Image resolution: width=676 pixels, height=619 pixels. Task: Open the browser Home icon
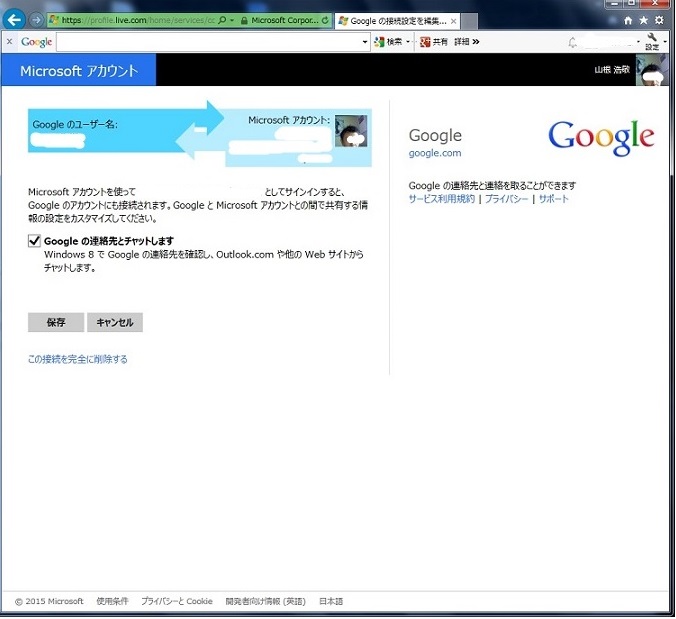click(628, 20)
